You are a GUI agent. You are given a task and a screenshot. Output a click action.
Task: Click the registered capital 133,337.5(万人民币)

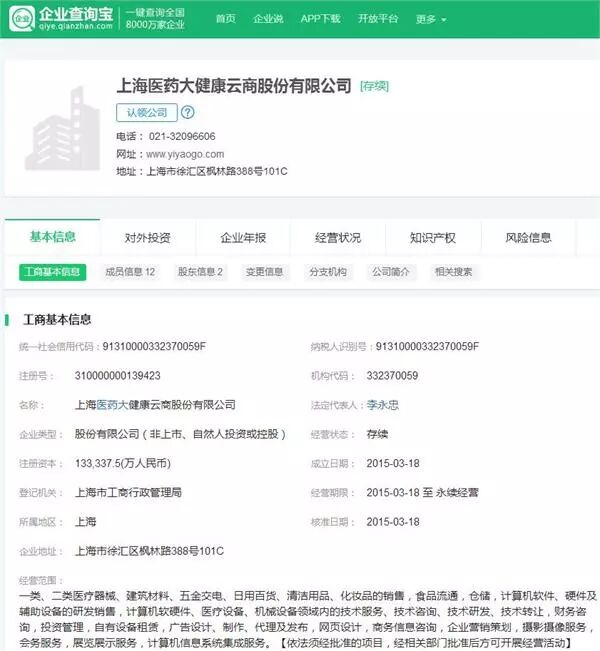123,463
